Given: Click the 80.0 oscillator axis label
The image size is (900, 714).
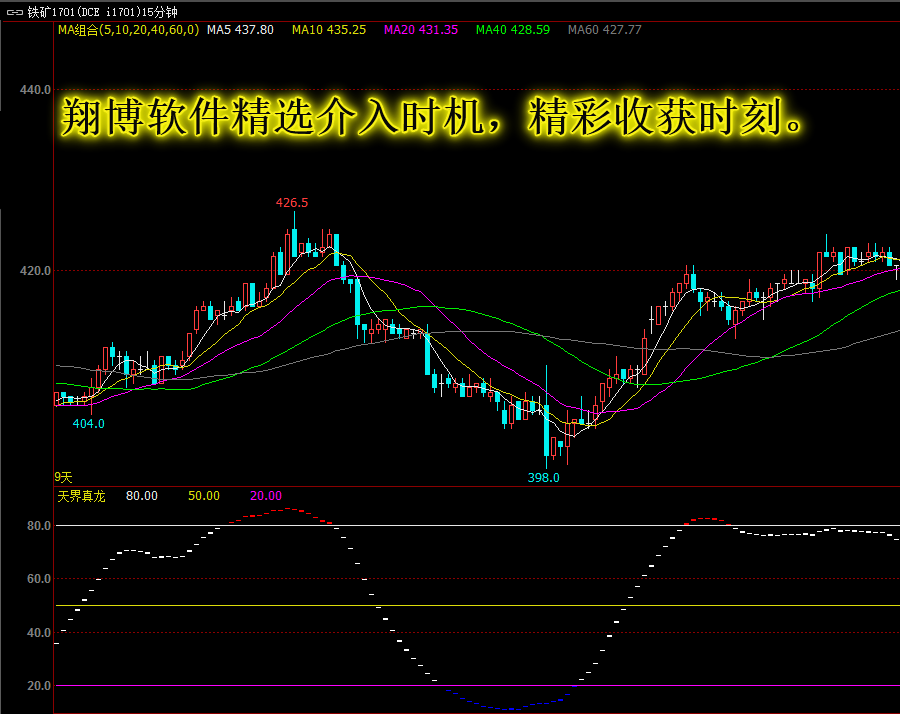Looking at the screenshot, I should tap(39, 526).
